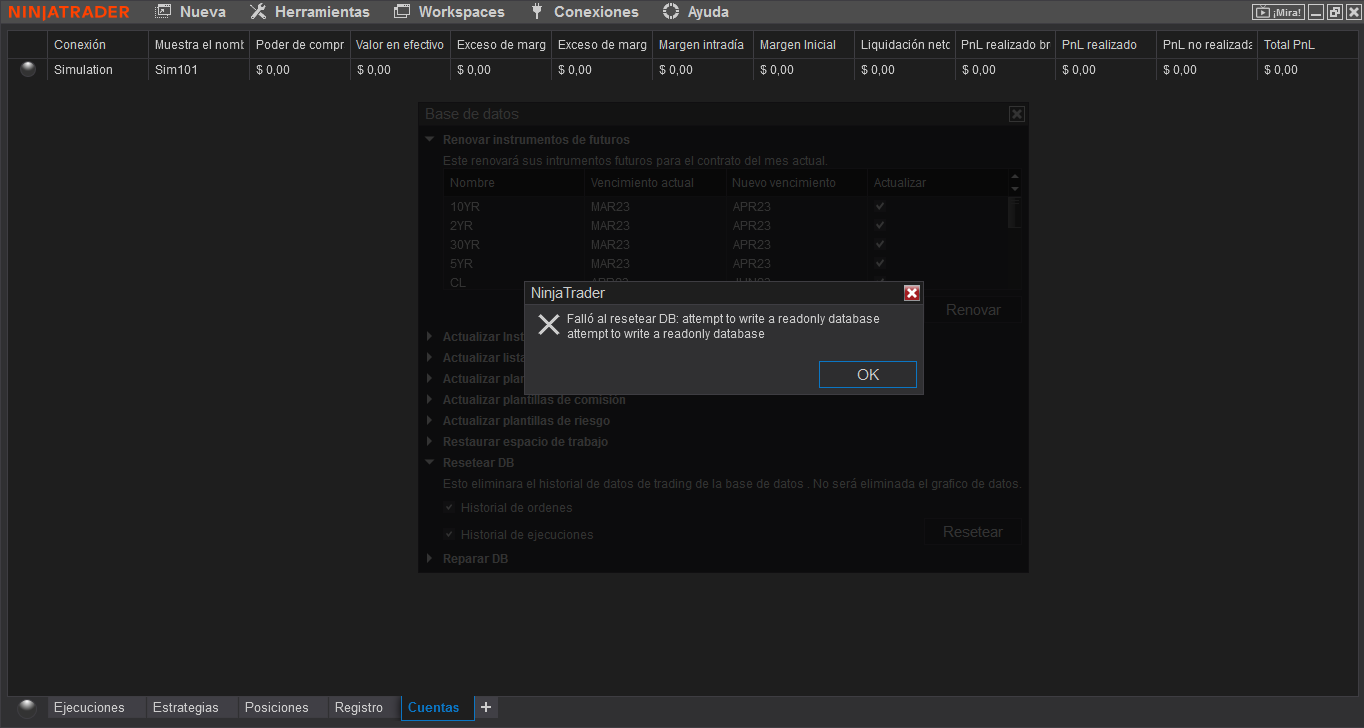Expand Actualizar plantillas de riesgo
Viewport: 1364px width, 728px height.
[x=430, y=420]
